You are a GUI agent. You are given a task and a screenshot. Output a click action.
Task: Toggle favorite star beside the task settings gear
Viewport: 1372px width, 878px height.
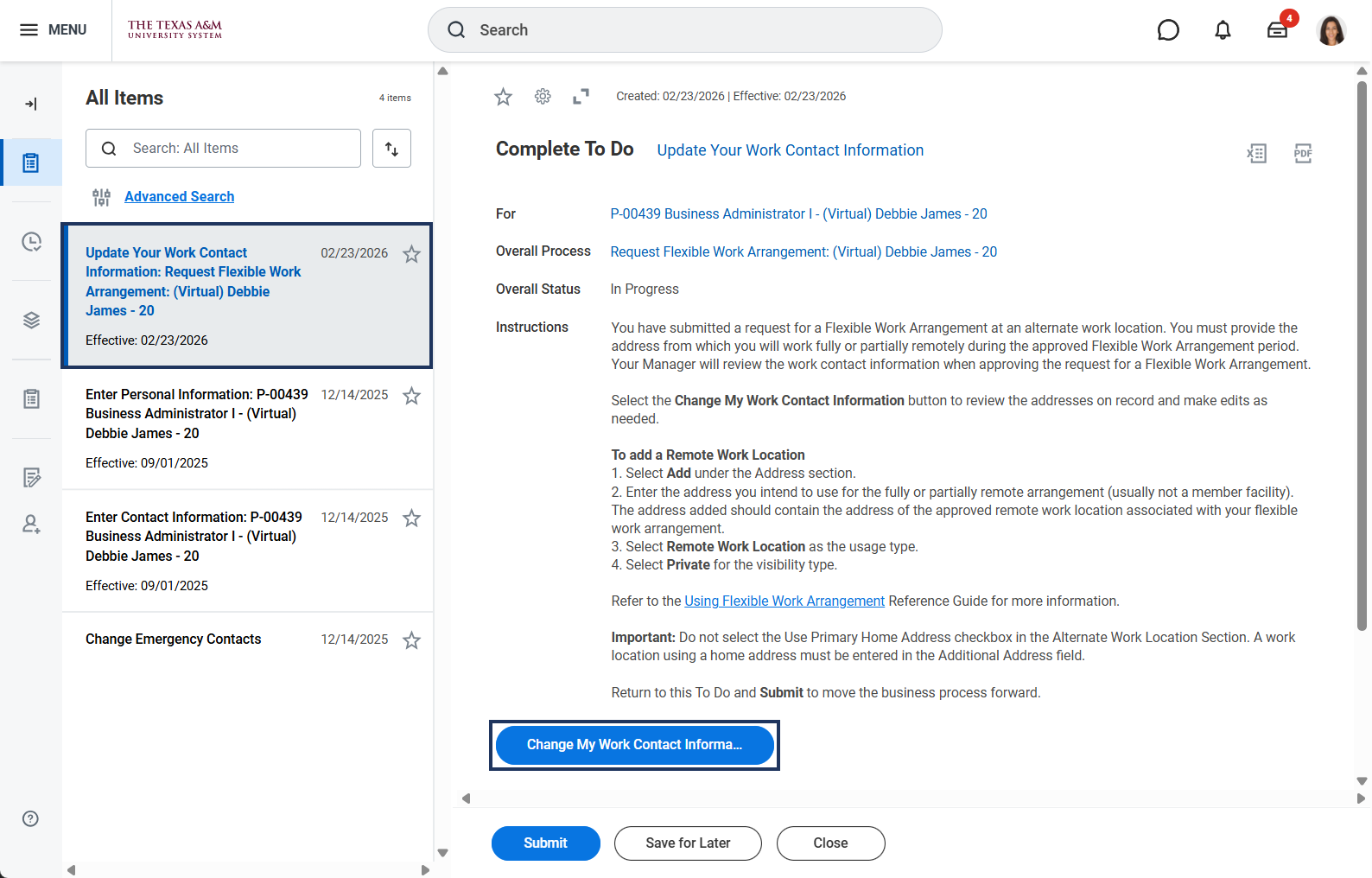tap(503, 97)
